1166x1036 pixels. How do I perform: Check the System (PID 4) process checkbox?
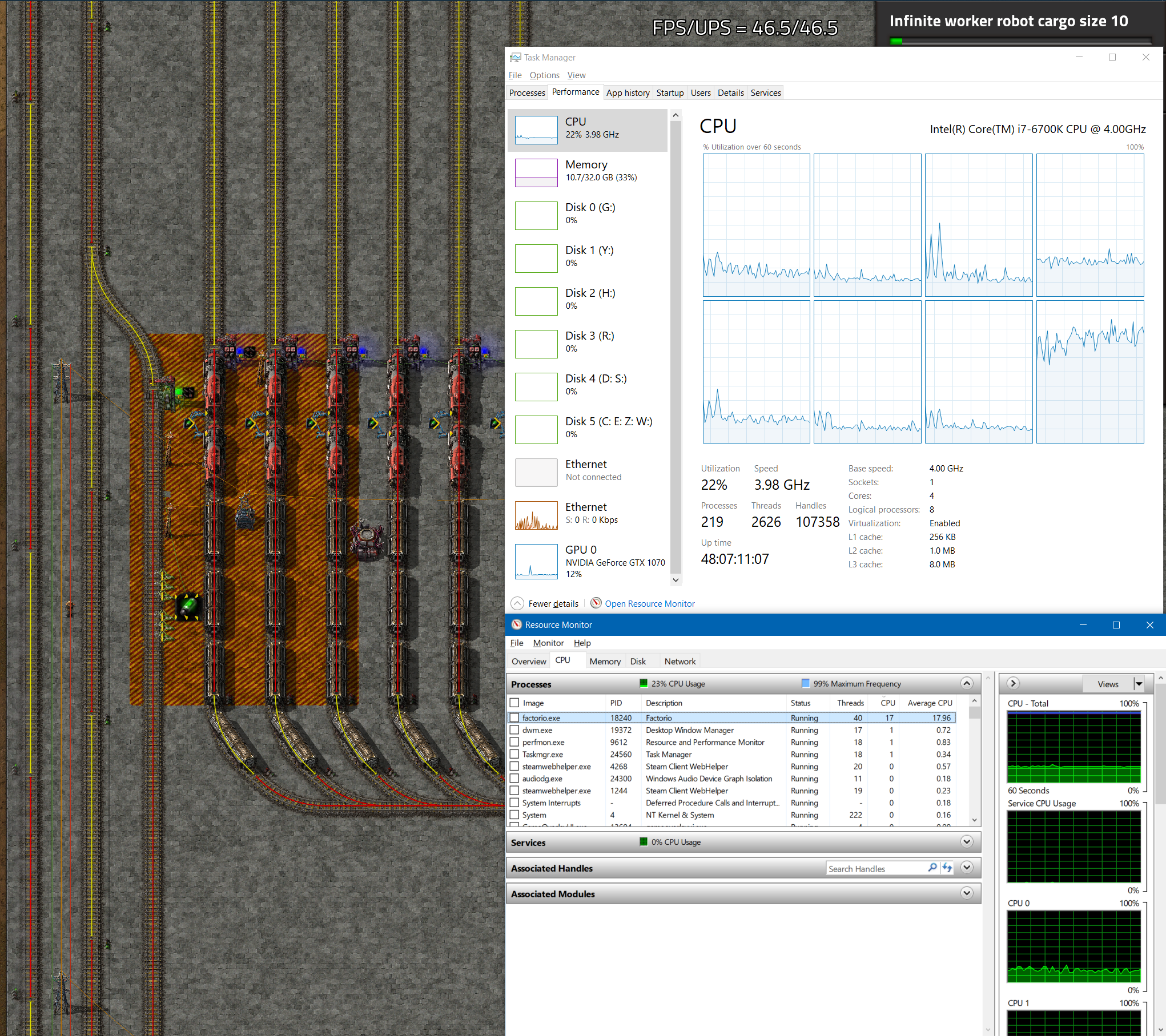tap(514, 815)
